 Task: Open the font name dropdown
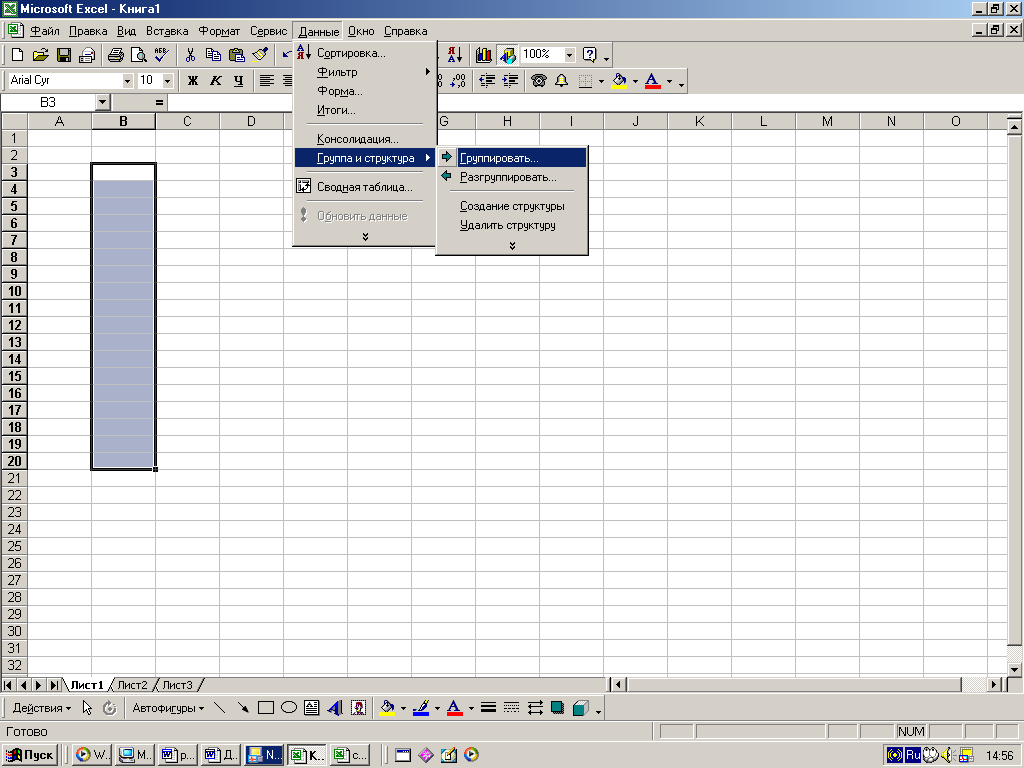127,80
